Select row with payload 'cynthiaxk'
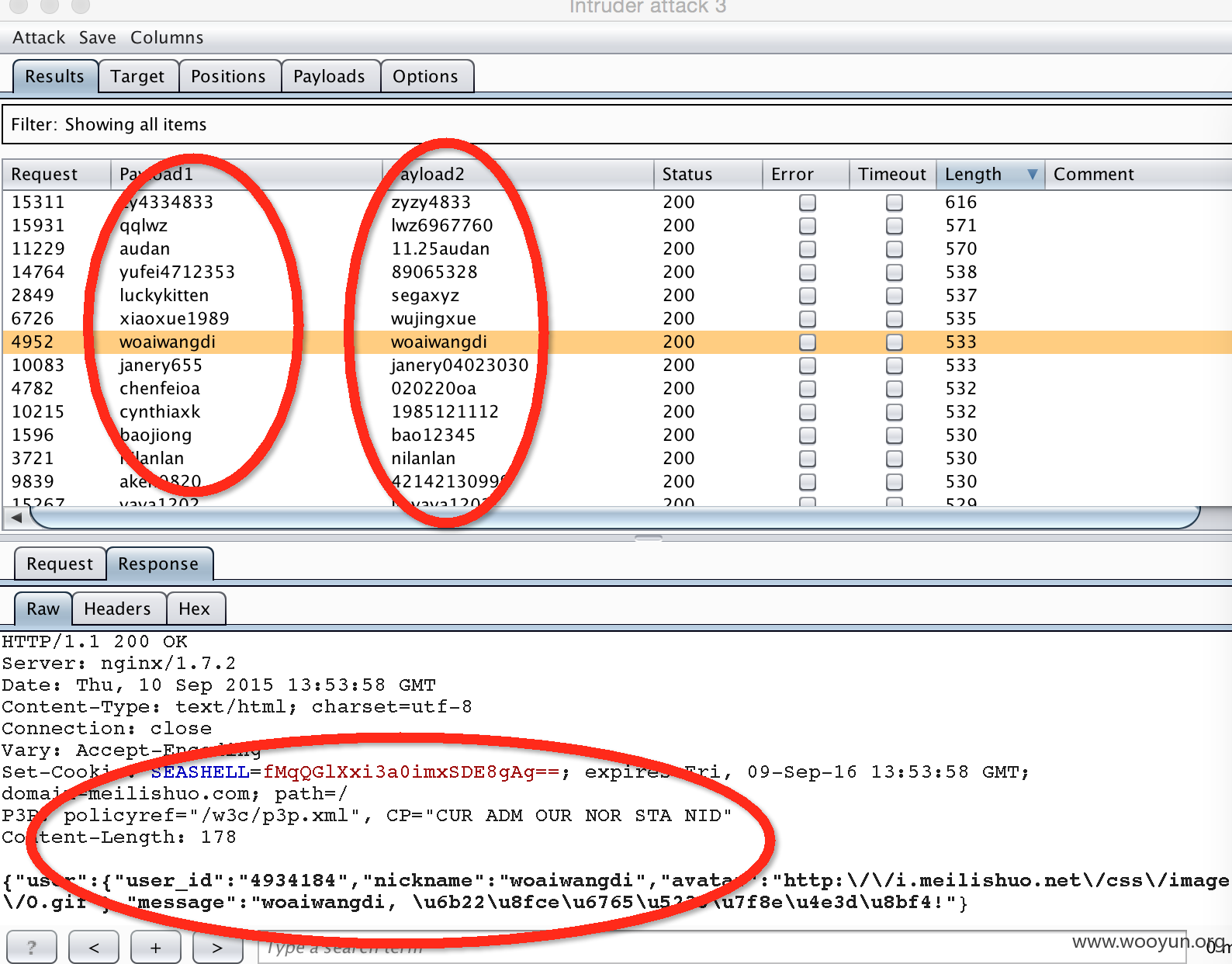The width and height of the screenshot is (1232, 964). (617, 411)
